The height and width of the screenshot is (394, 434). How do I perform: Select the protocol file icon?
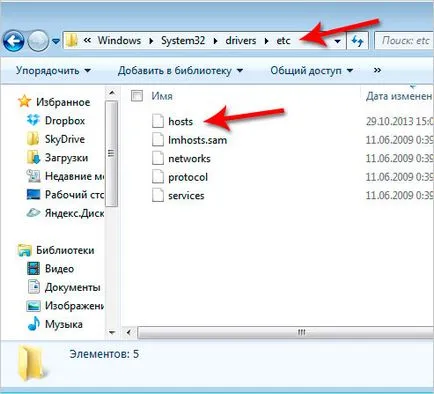pos(158,176)
